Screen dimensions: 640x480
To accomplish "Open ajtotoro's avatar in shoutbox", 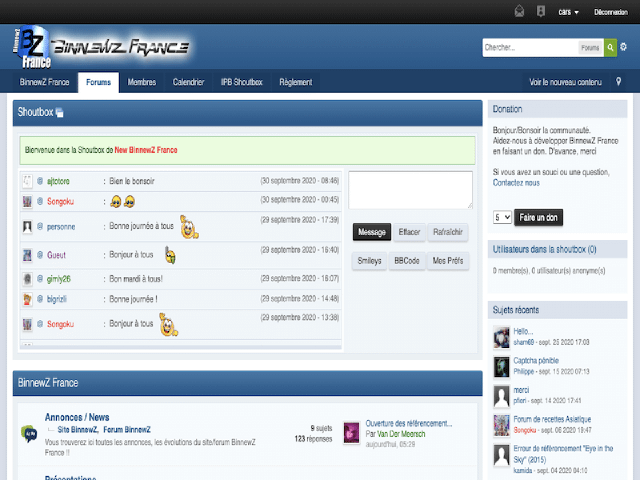I will (x=27, y=181).
